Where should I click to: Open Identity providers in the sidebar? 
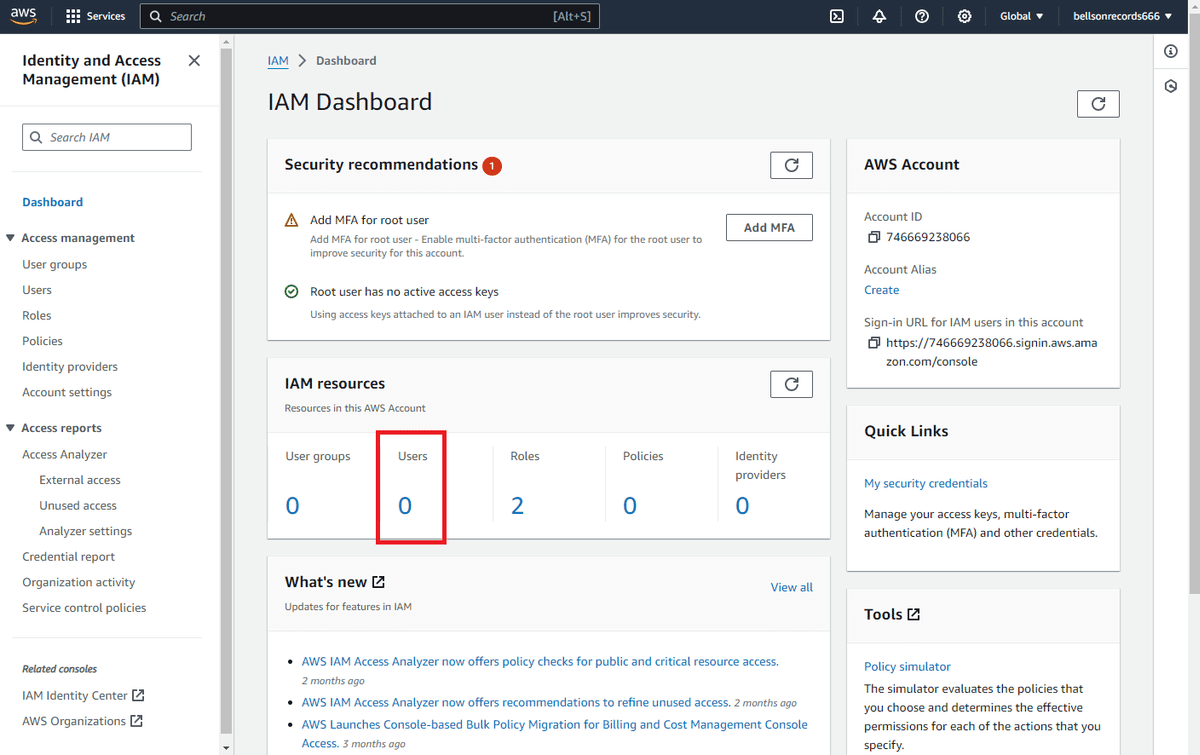click(70, 367)
